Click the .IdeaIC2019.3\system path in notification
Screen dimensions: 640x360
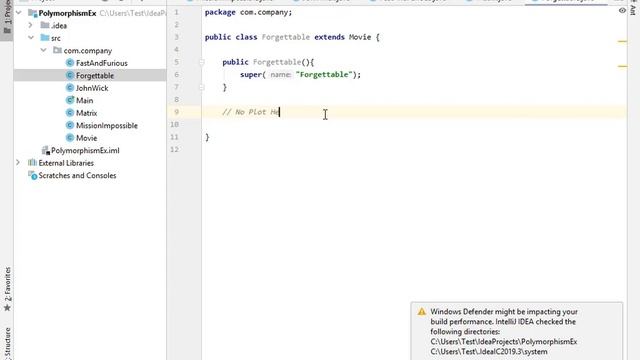click(489, 351)
